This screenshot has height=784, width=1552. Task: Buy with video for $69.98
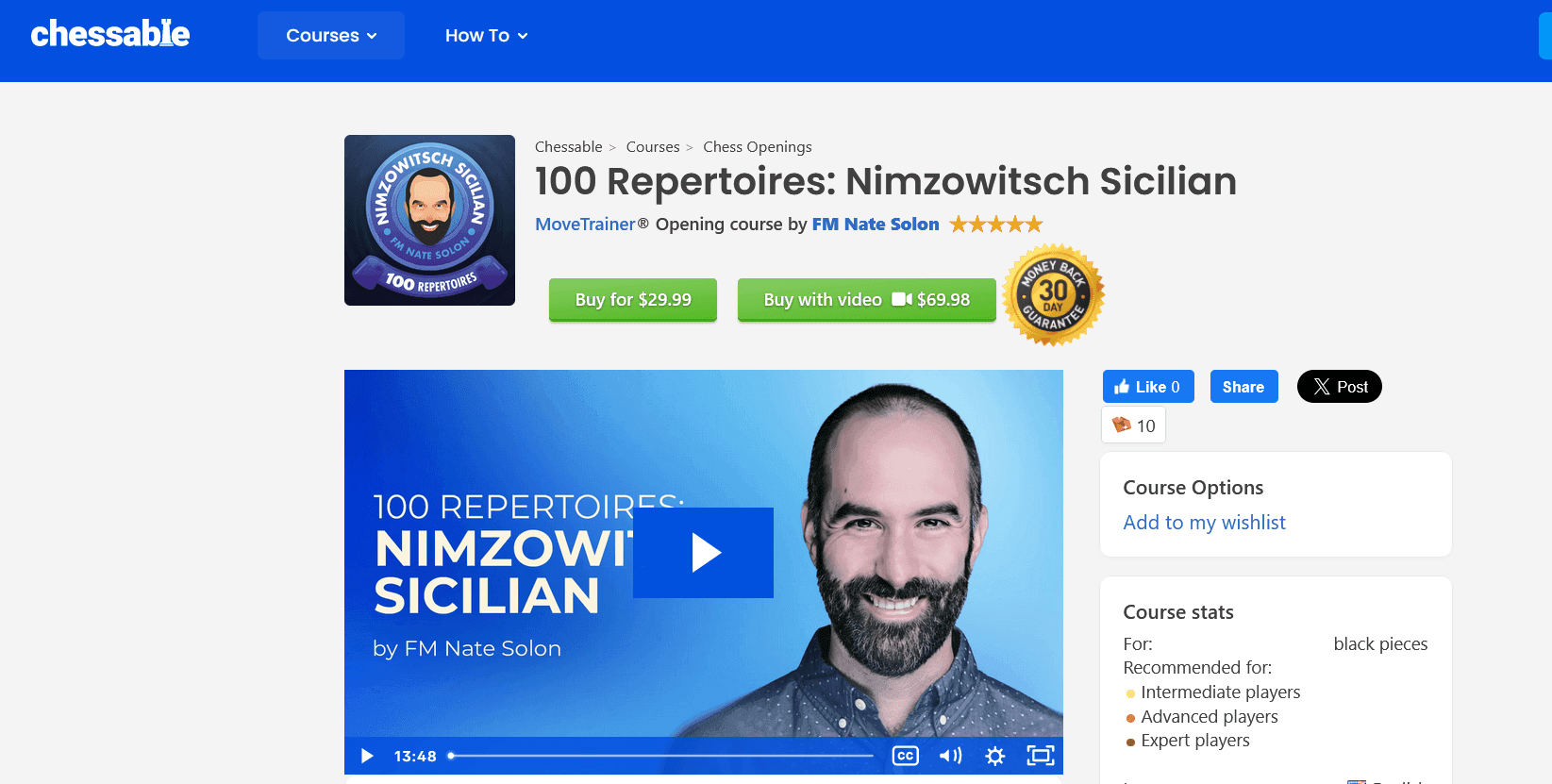[866, 300]
